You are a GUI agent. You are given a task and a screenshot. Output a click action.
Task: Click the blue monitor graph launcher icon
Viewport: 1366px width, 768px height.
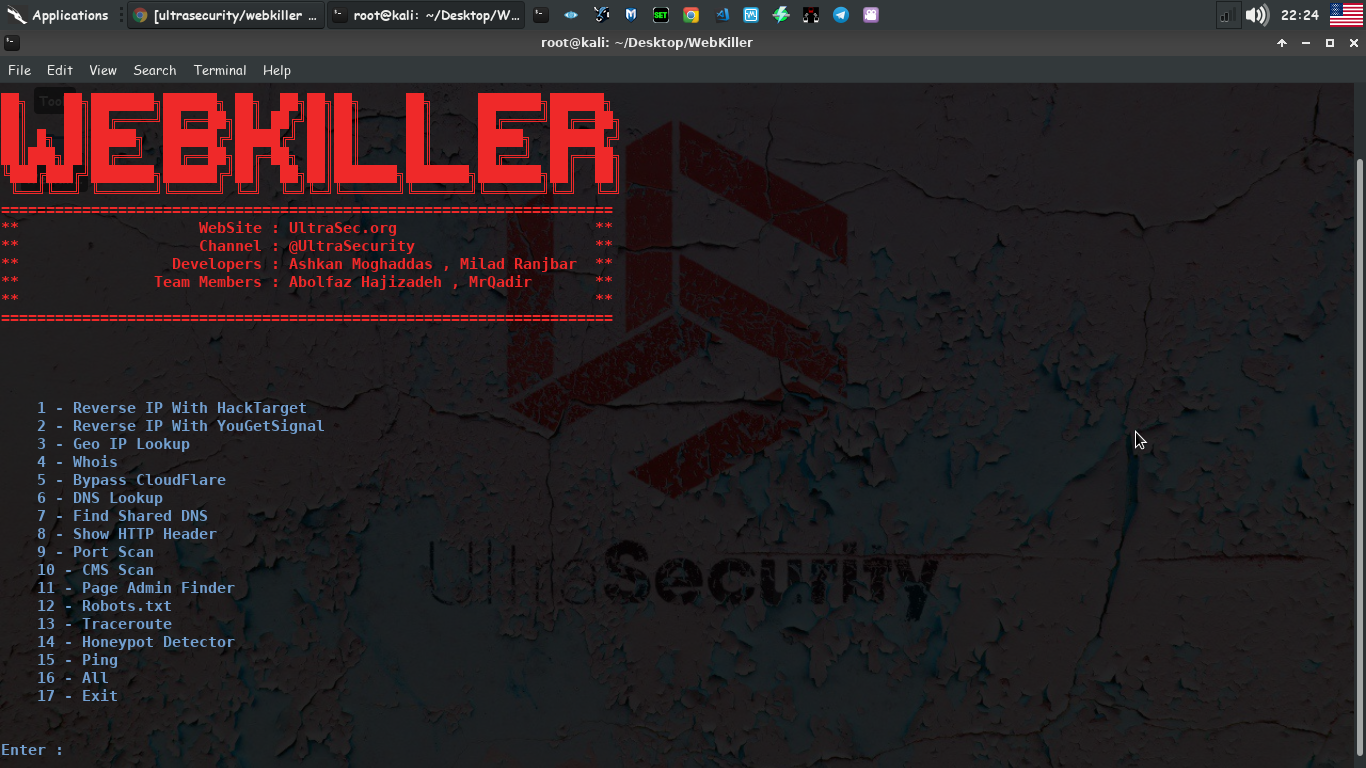pos(751,15)
